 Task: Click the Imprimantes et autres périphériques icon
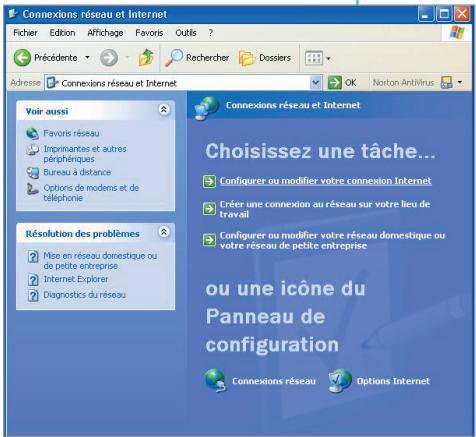[x=32, y=149]
